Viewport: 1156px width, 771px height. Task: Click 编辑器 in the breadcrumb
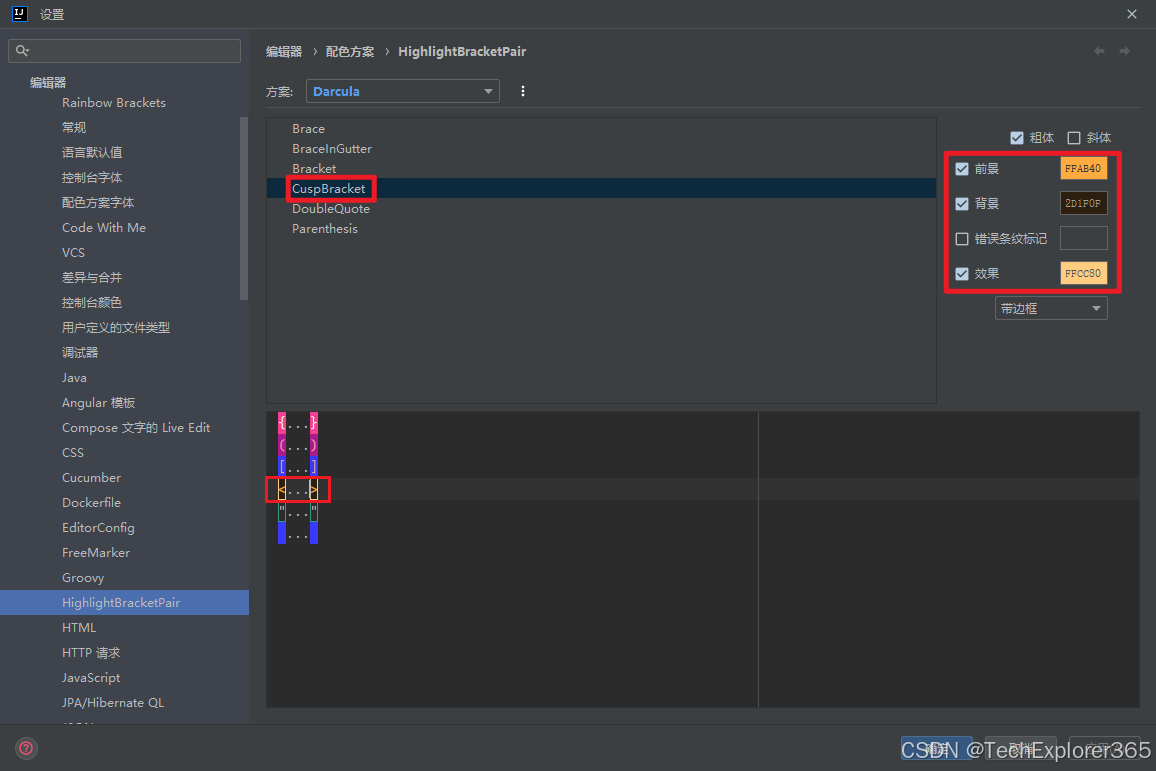pyautogui.click(x=284, y=52)
